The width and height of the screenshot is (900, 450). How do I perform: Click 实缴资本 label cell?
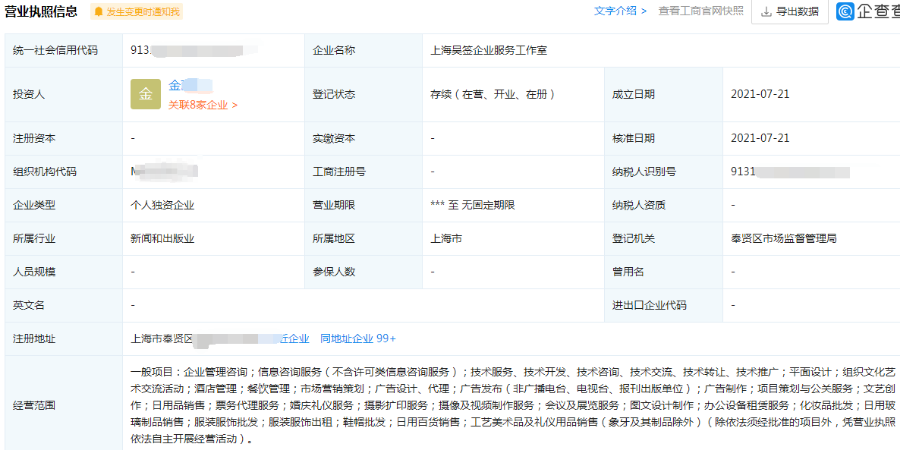point(363,138)
